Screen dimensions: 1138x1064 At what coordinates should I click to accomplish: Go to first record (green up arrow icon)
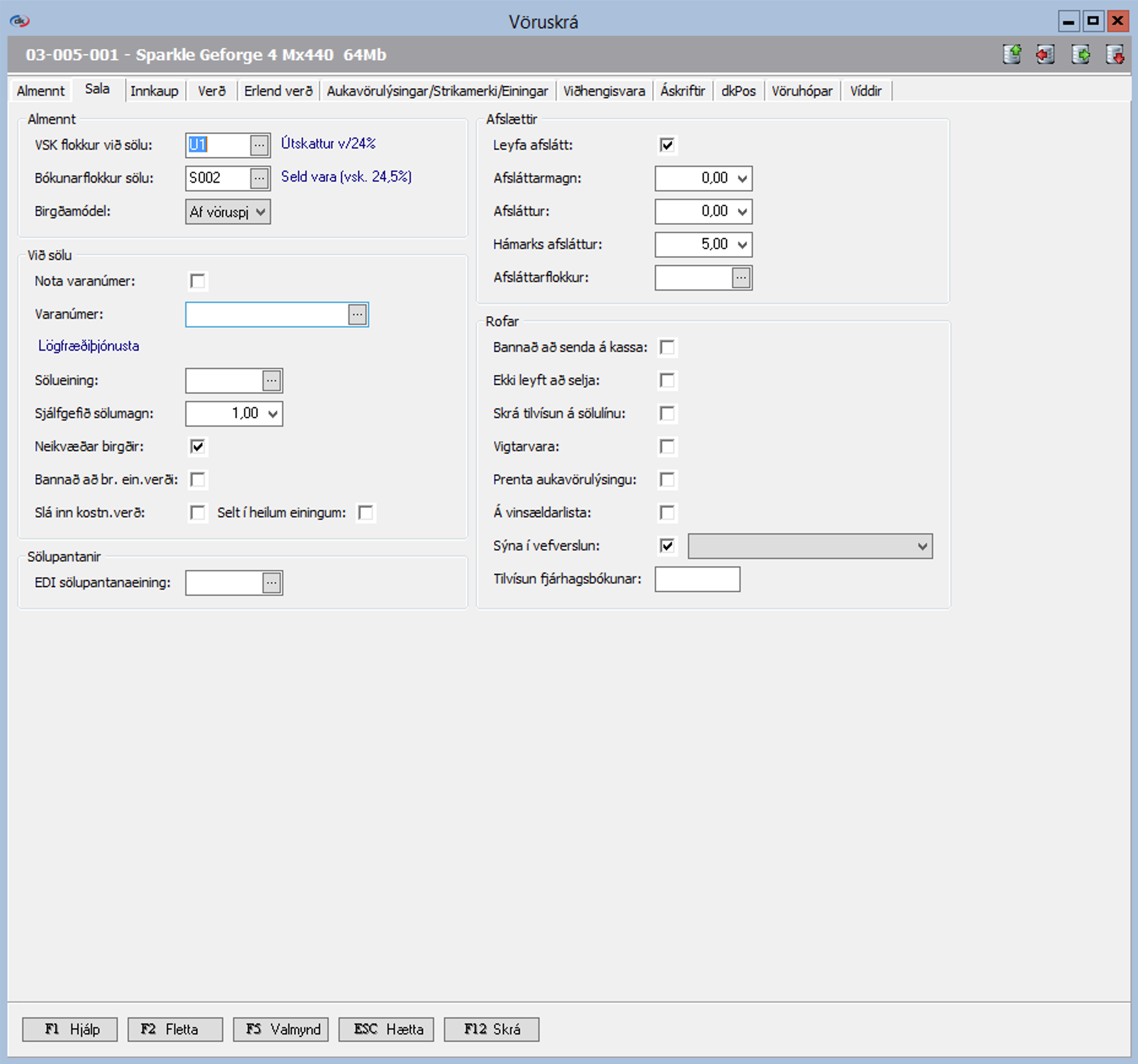coord(1012,55)
